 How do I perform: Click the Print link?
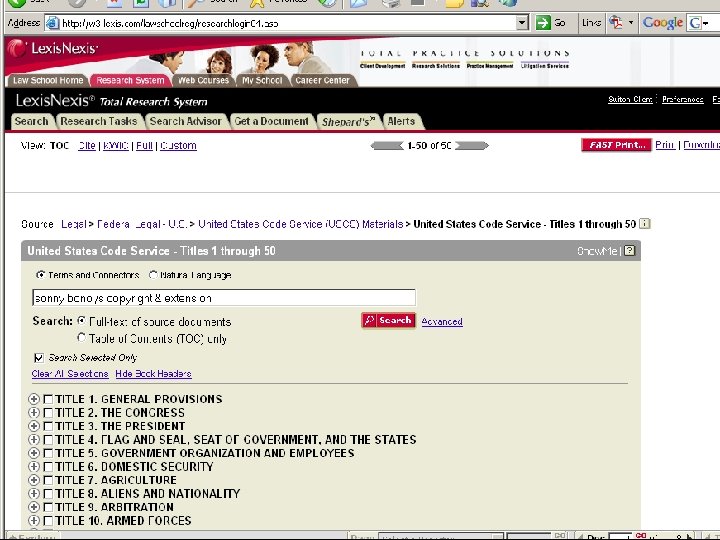(665, 145)
